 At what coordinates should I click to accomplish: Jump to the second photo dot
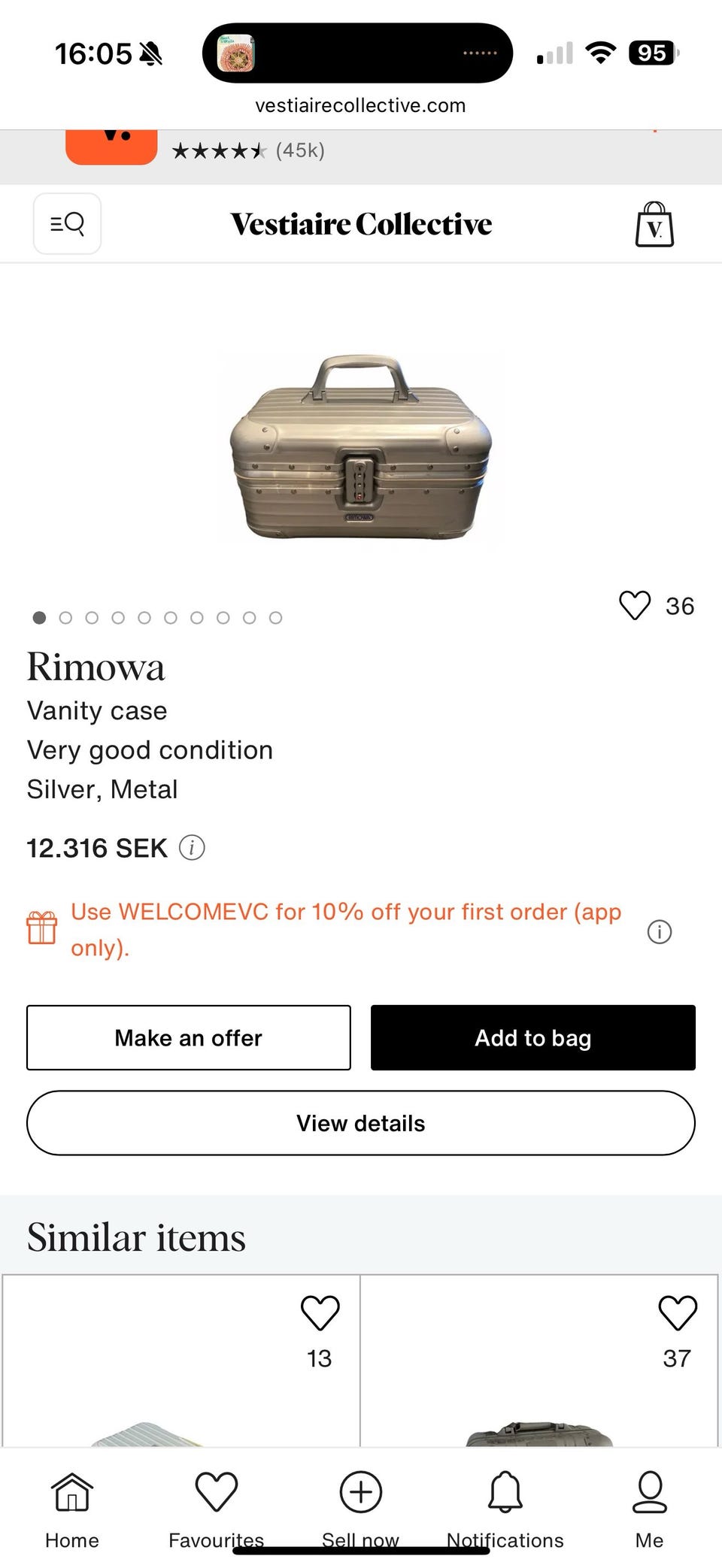pos(65,618)
